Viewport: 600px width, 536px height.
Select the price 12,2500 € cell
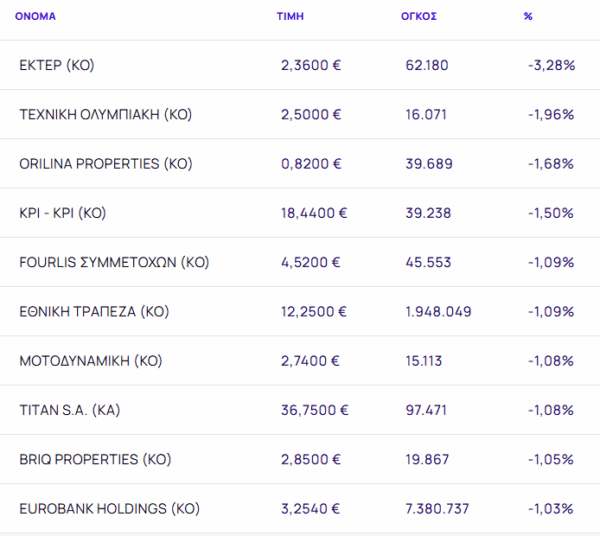314,312
